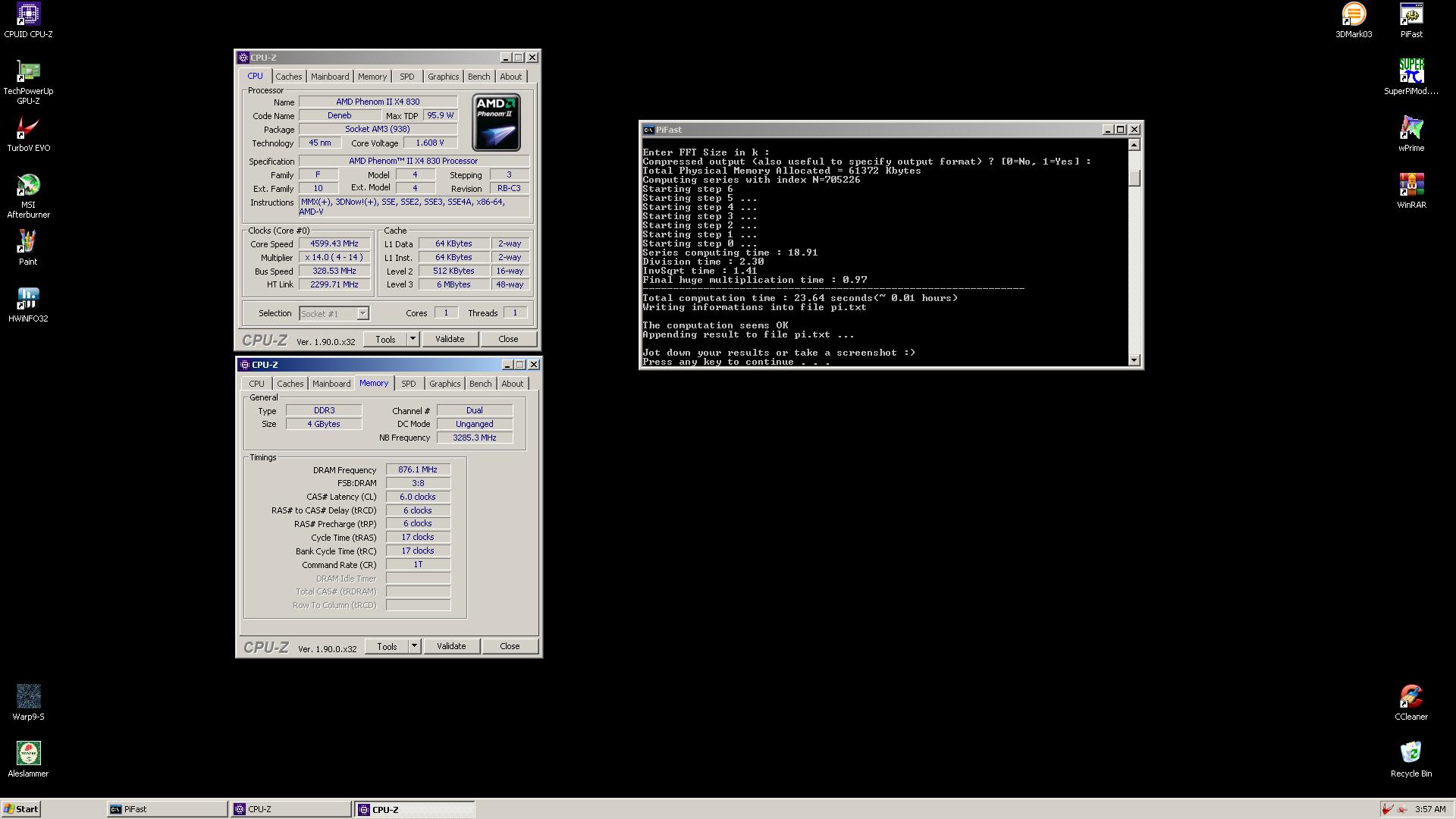This screenshot has width=1456, height=819.
Task: Click the Core Voltage 1.608 V value
Action: pos(430,143)
